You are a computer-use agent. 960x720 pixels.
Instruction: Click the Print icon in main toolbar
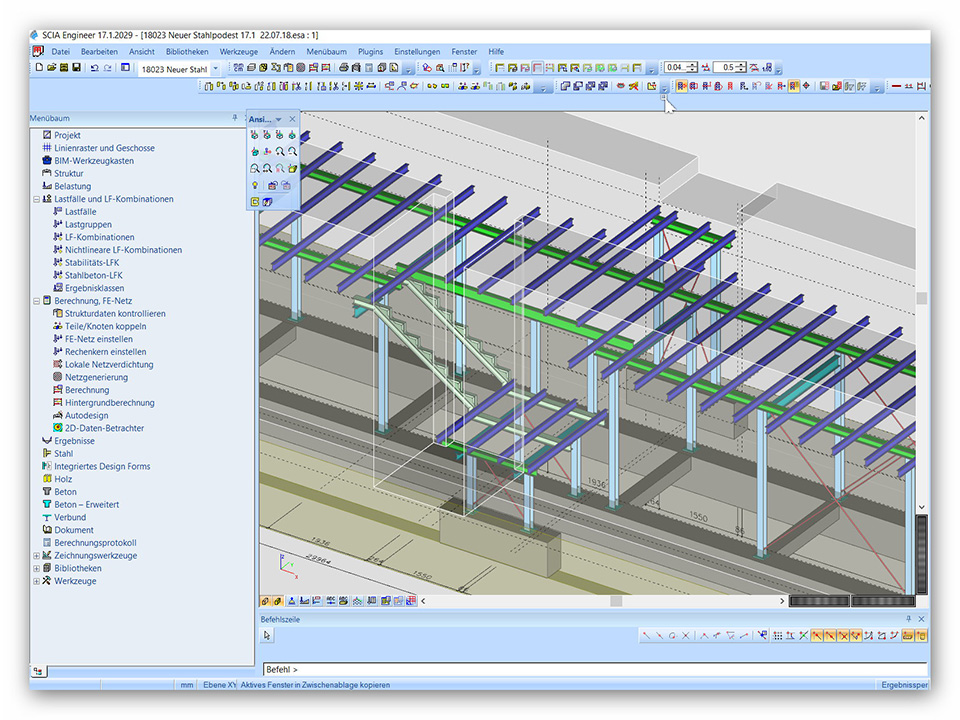343,68
